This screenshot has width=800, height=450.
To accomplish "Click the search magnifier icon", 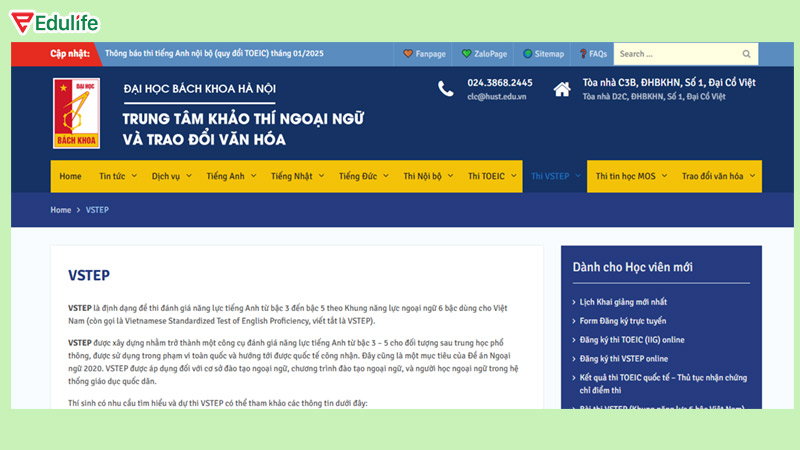I will pos(746,54).
